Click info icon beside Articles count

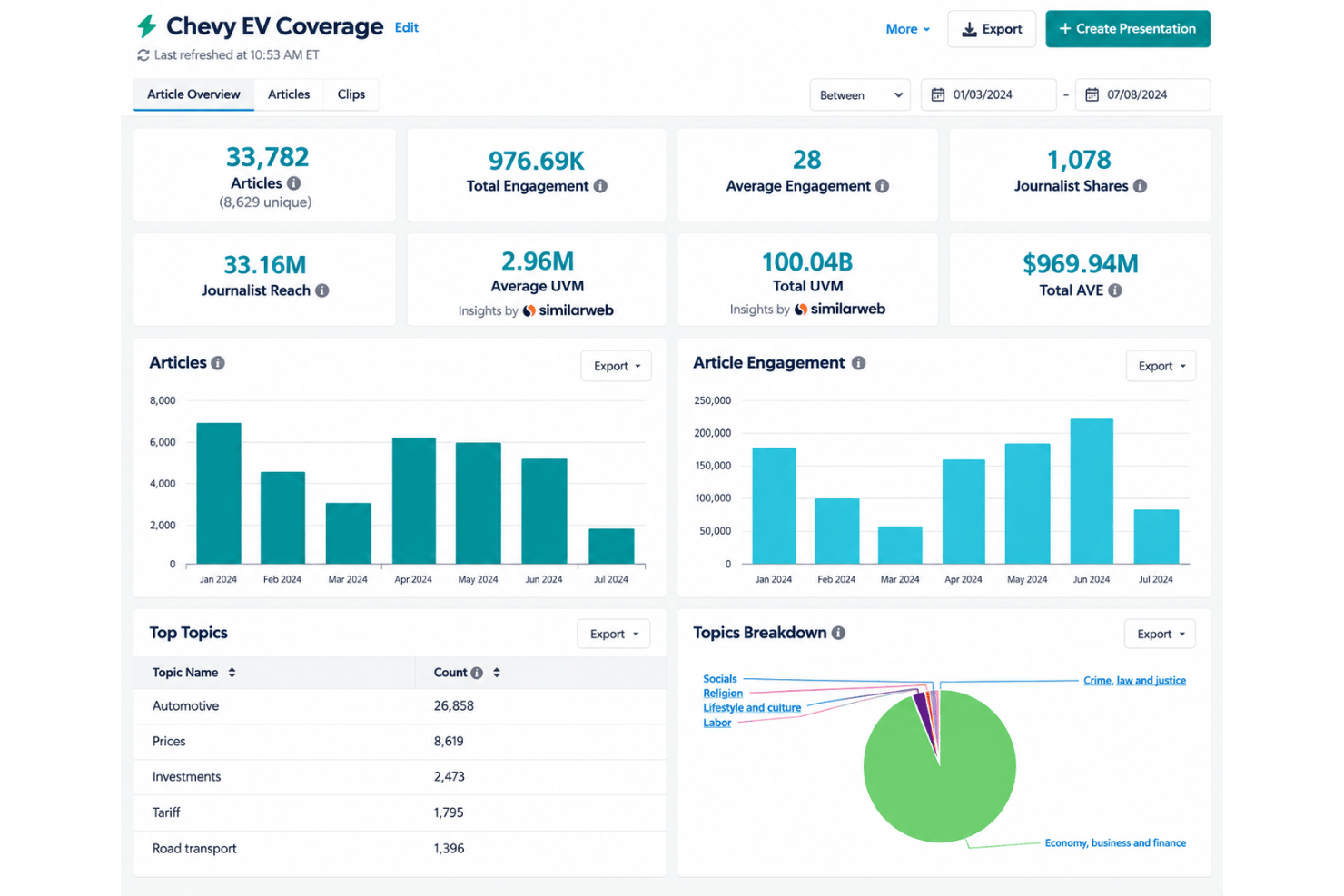[x=293, y=183]
